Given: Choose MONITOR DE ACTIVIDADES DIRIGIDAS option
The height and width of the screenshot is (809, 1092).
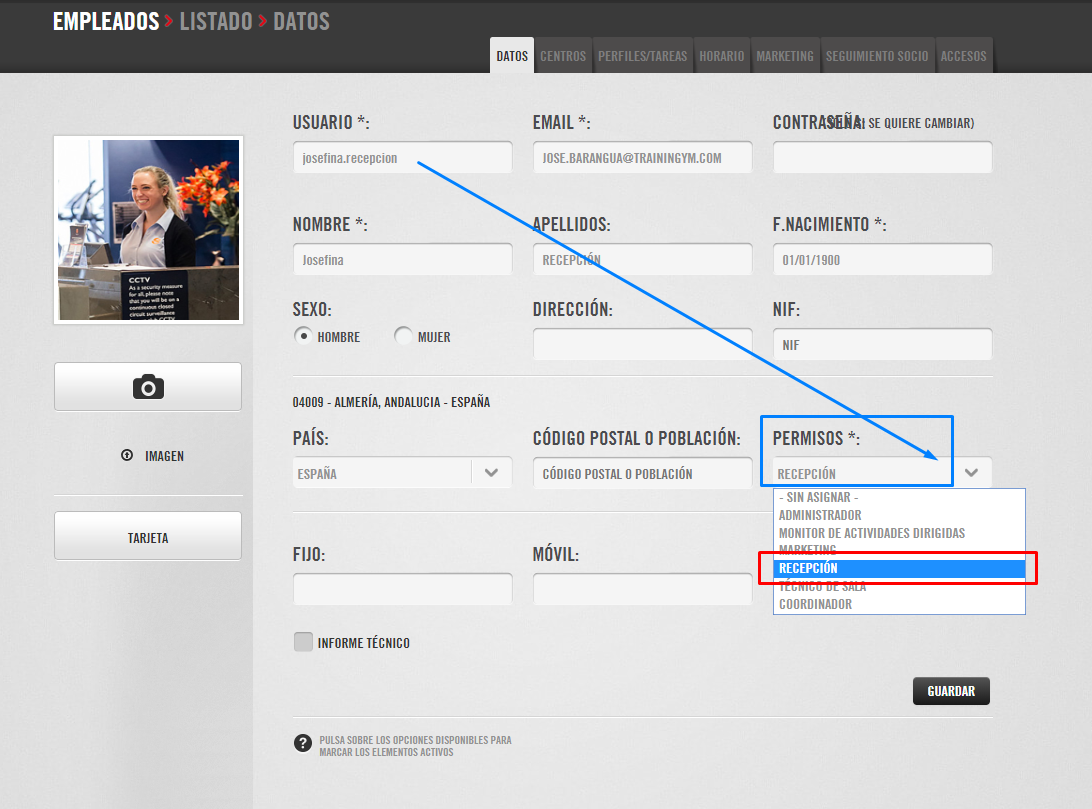Looking at the screenshot, I should click(x=899, y=533).
